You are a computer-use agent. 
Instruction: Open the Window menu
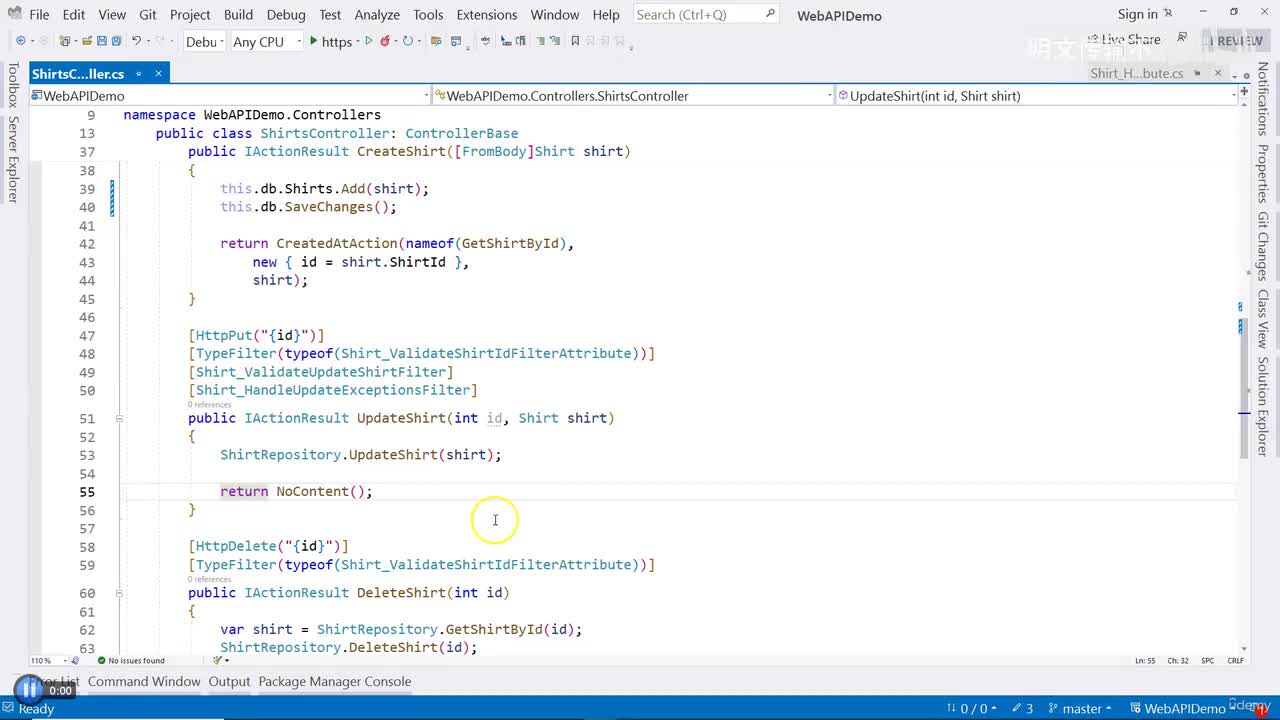[555, 14]
